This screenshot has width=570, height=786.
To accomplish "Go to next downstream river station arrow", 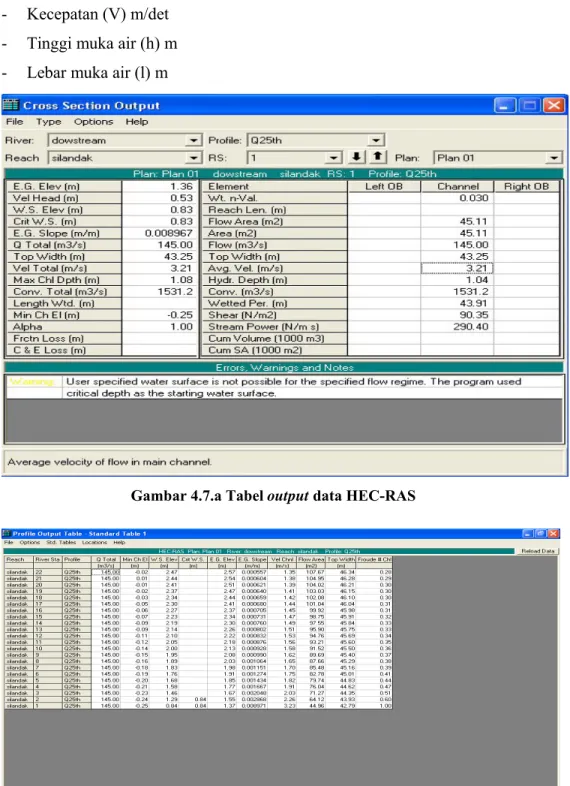I will pyautogui.click(x=356, y=157).
